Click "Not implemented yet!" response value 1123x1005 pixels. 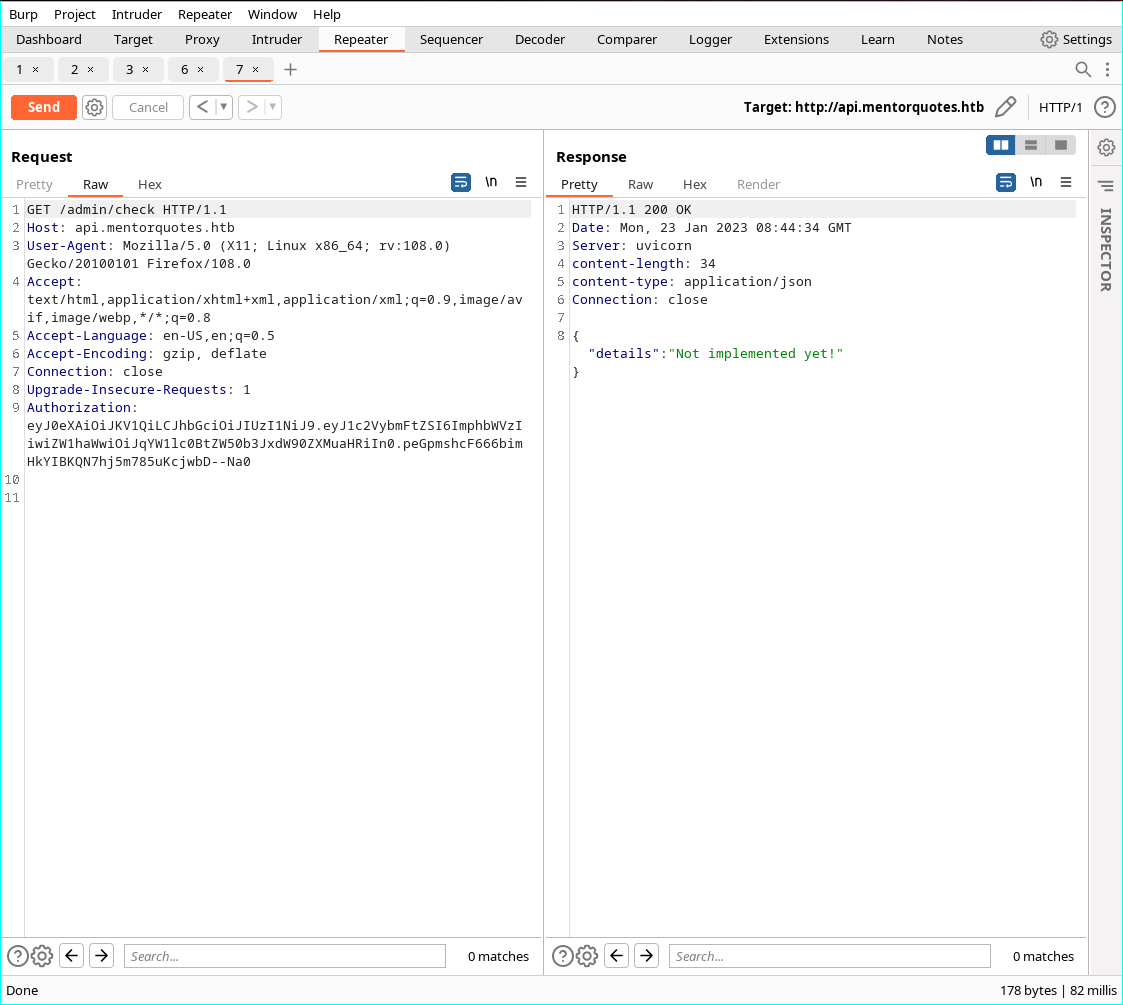[756, 354]
